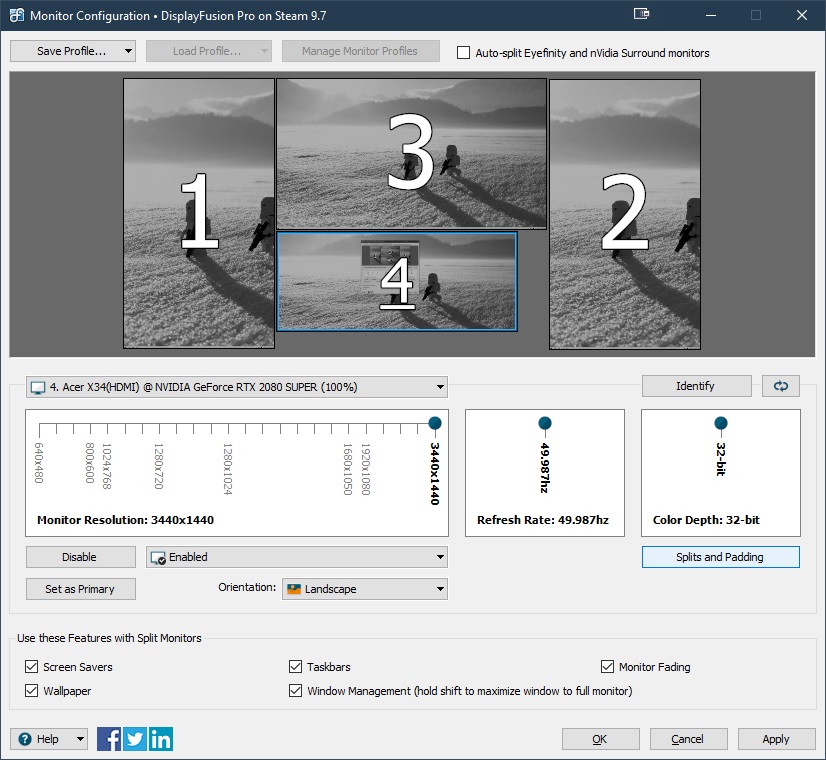Click the DisplayFusion app icon in title bar
Screen dimensions: 826x760
coord(14,15)
